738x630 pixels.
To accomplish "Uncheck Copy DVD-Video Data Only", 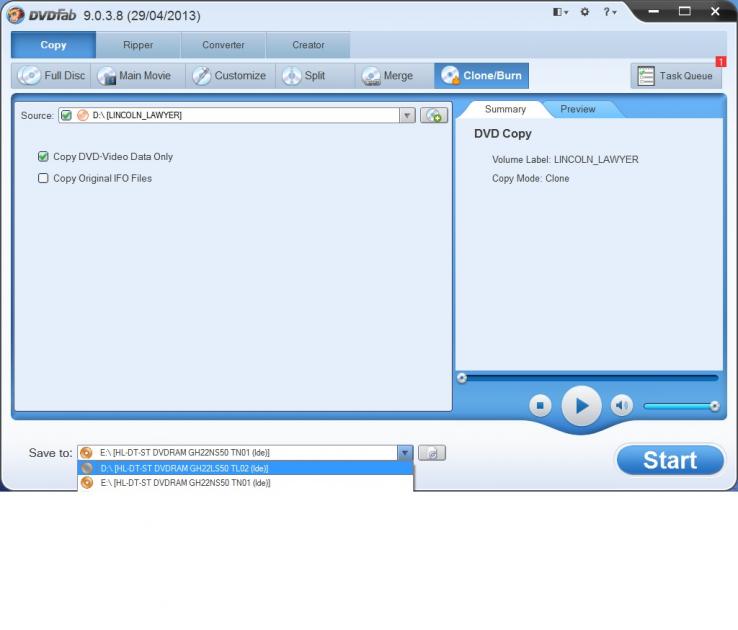I will click(43, 156).
